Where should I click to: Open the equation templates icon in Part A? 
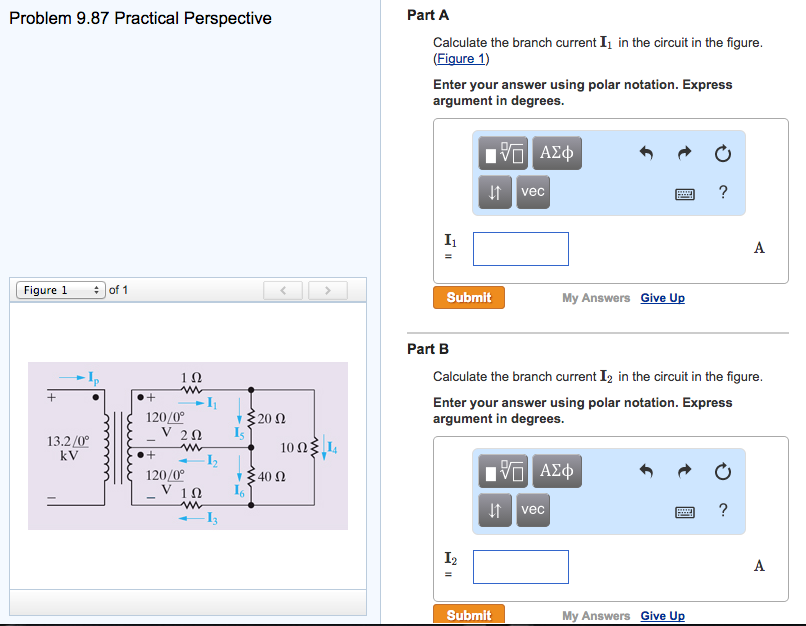click(x=501, y=153)
